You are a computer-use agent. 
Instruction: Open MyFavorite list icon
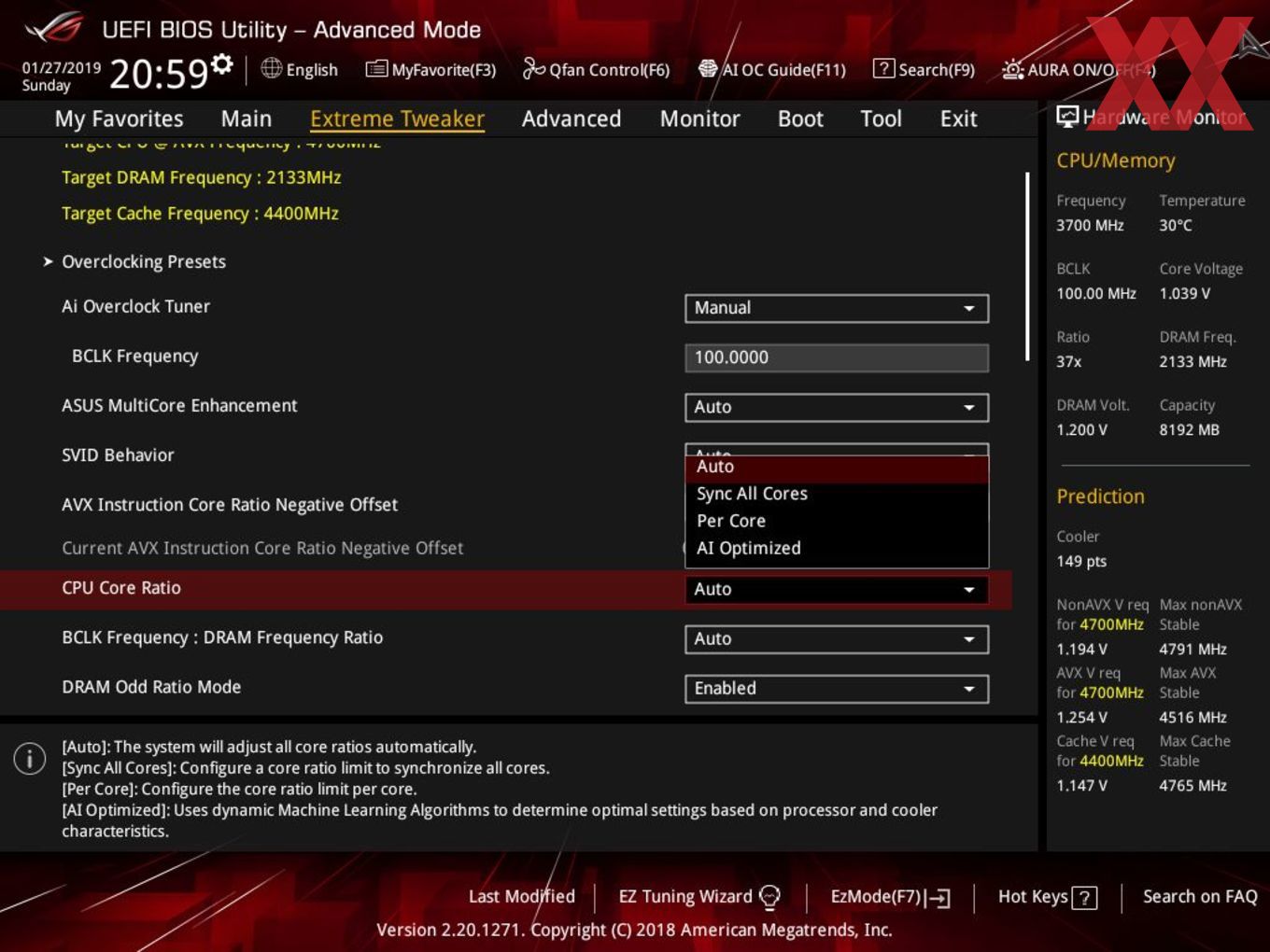(376, 69)
